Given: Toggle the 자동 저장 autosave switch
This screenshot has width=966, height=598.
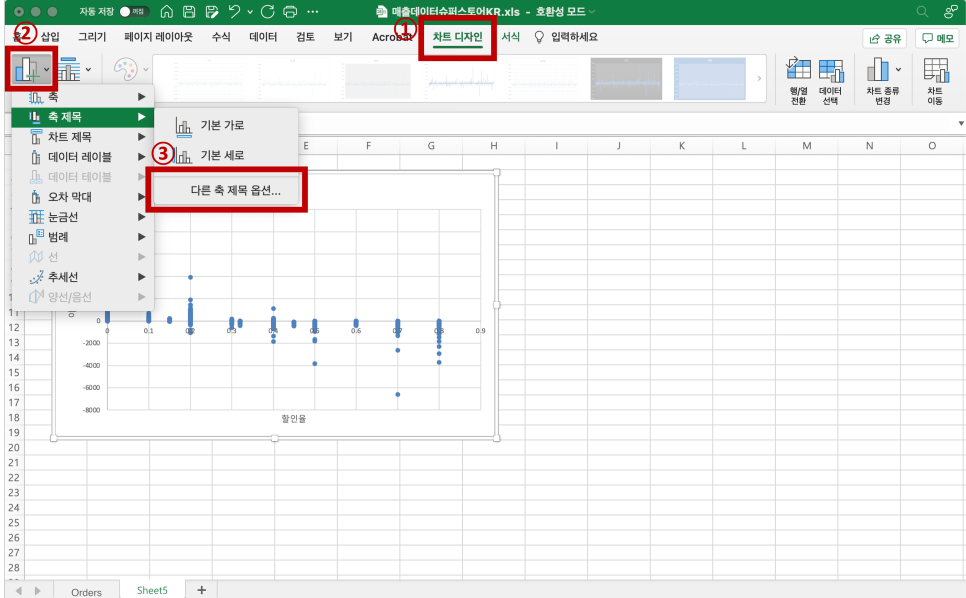Looking at the screenshot, I should tap(134, 12).
